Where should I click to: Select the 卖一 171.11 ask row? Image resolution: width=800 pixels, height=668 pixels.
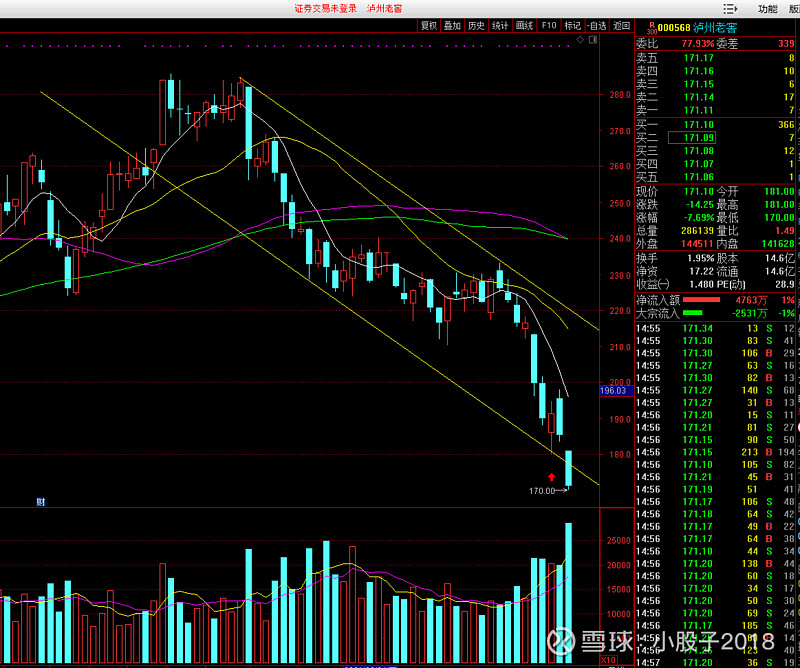pyautogui.click(x=715, y=110)
